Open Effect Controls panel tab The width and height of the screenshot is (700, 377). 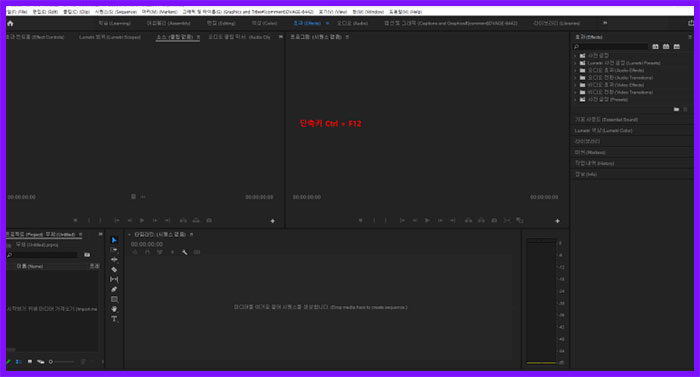[x=35, y=37]
